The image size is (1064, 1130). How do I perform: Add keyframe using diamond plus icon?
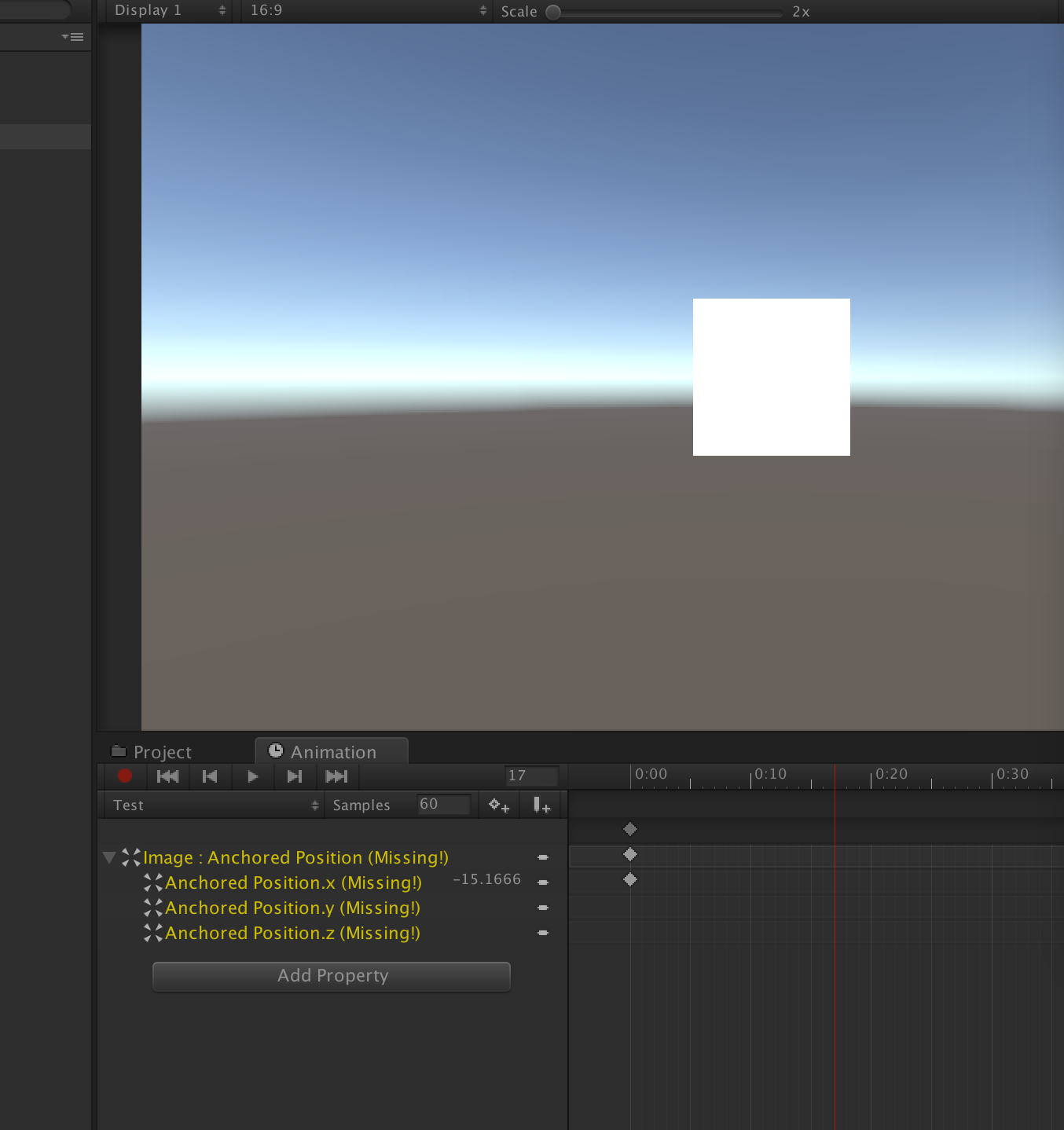click(499, 805)
